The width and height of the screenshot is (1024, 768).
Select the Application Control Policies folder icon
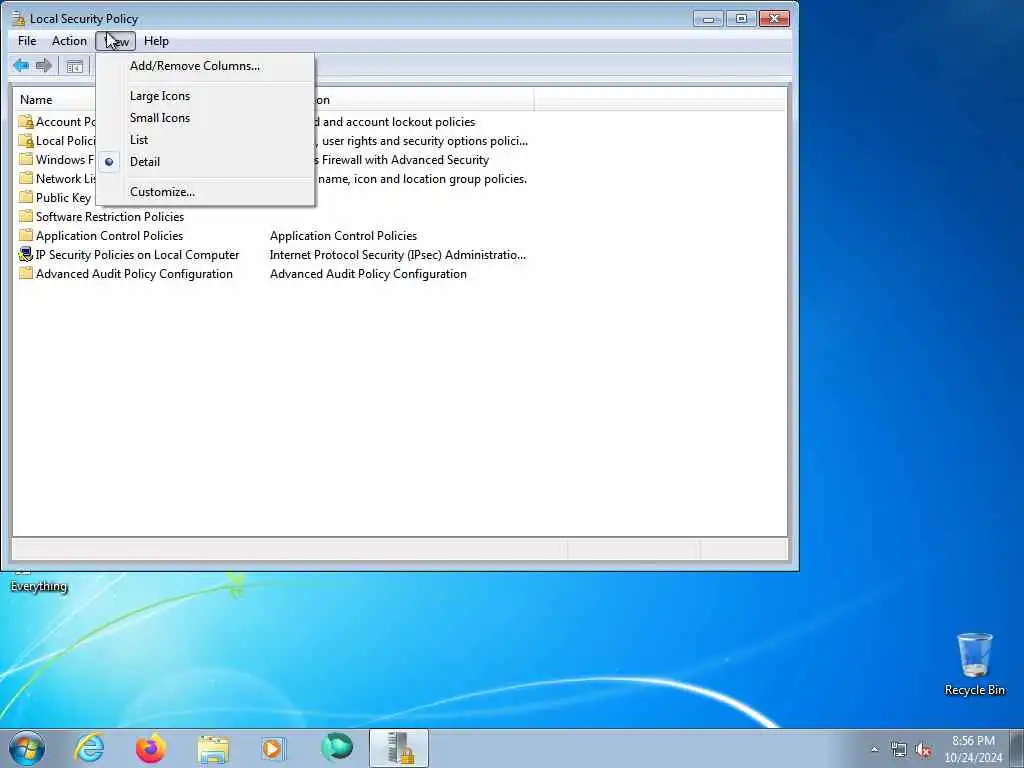pyautogui.click(x=25, y=235)
